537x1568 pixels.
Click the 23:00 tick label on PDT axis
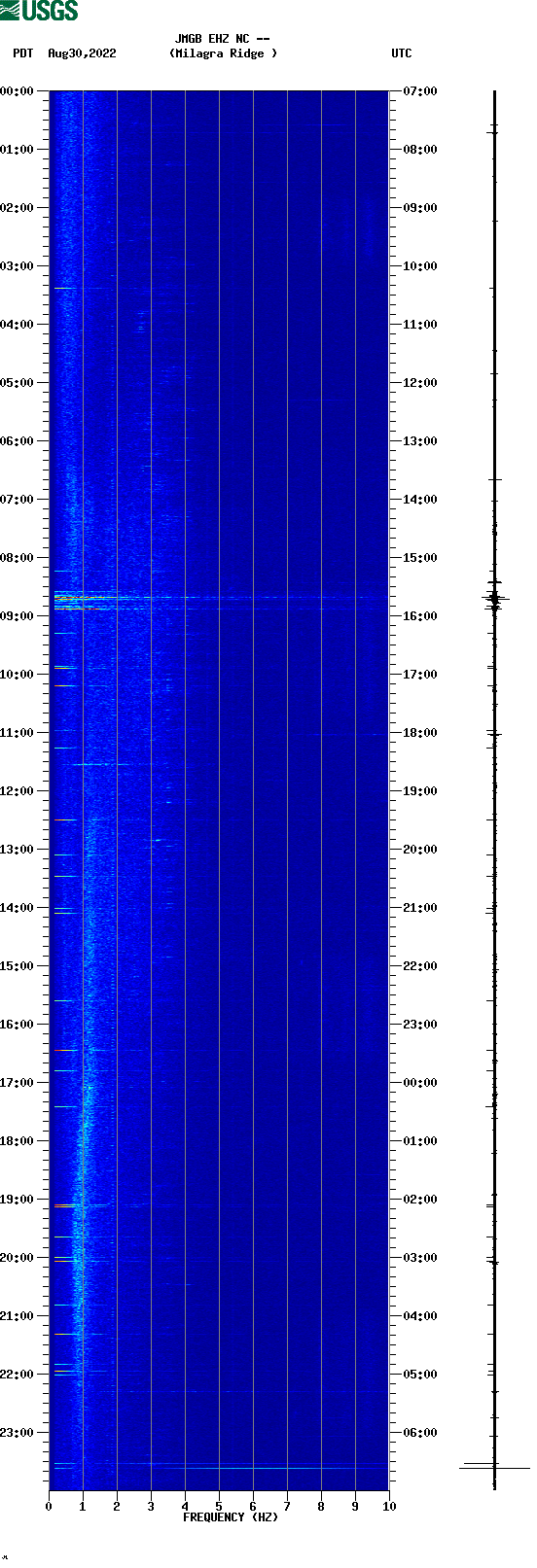(17, 1432)
